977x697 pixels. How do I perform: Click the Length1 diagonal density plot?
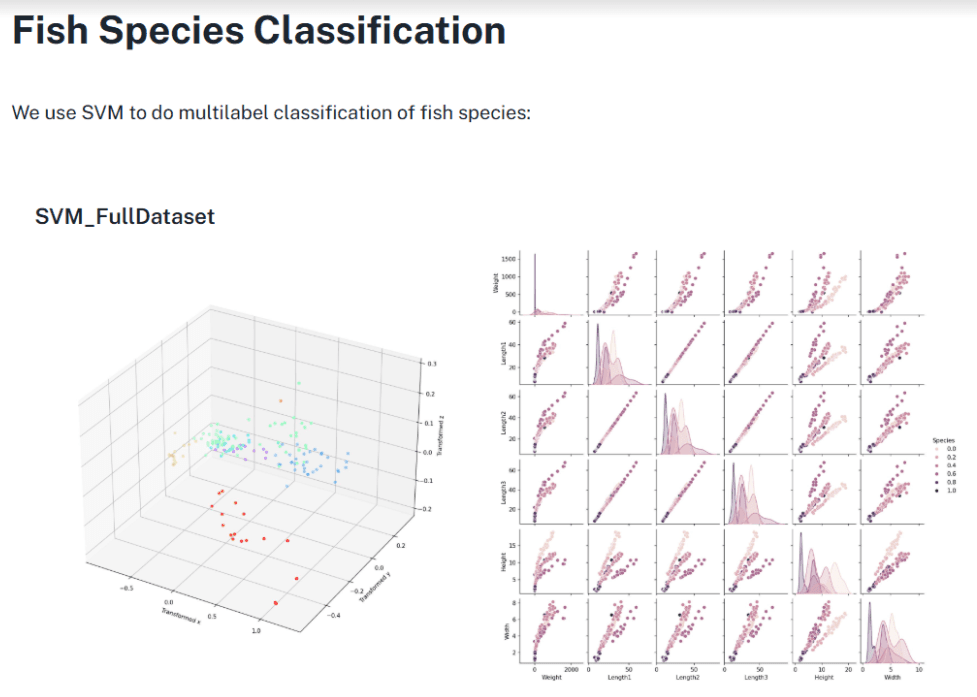point(619,352)
